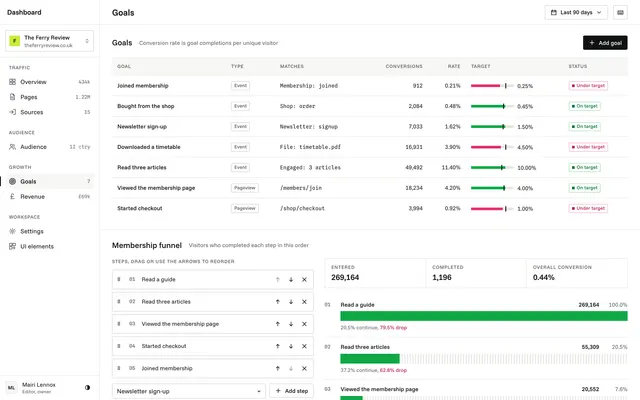Image resolution: width=640 pixels, height=400 pixels.
Task: Move 'Joined membership' funnel step up
Action: click(278, 368)
